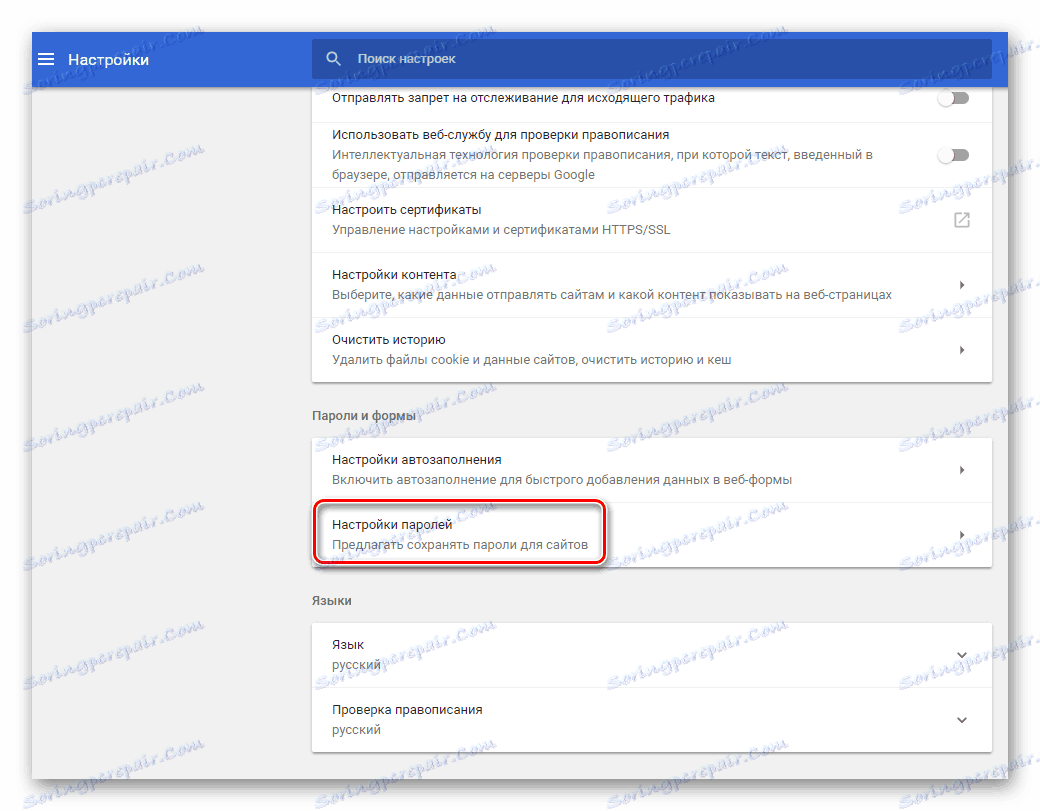Click the 'Проверка правописания' row label
This screenshot has height=811, width=1040.
pos(407,710)
